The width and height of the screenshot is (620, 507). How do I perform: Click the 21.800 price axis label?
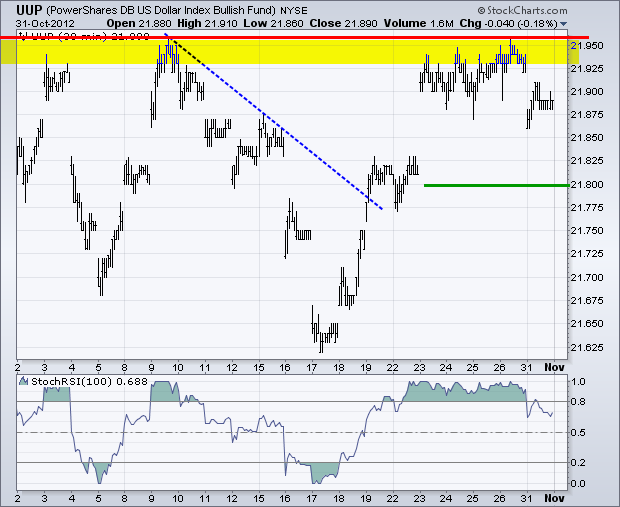587,185
